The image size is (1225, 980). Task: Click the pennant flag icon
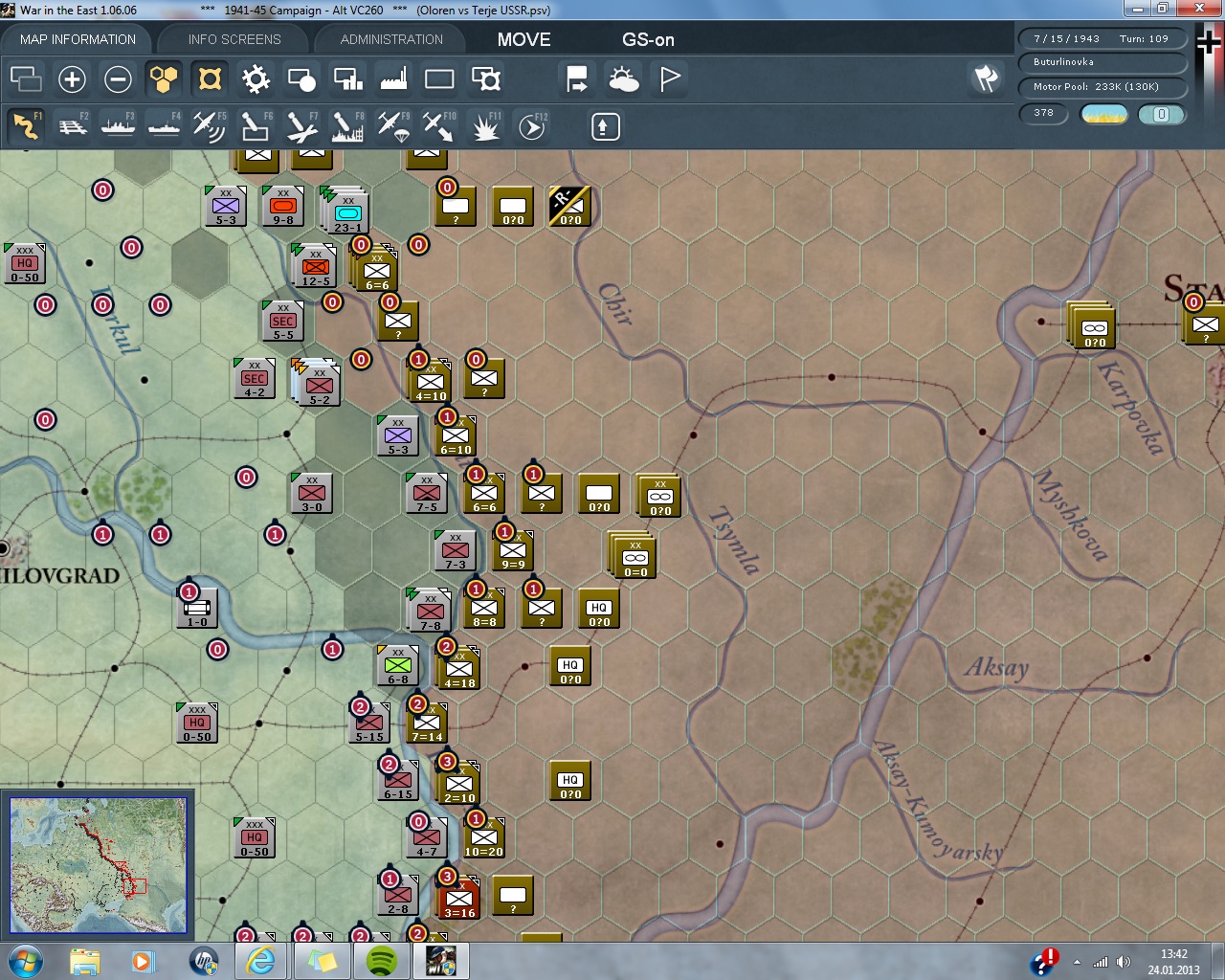click(669, 78)
